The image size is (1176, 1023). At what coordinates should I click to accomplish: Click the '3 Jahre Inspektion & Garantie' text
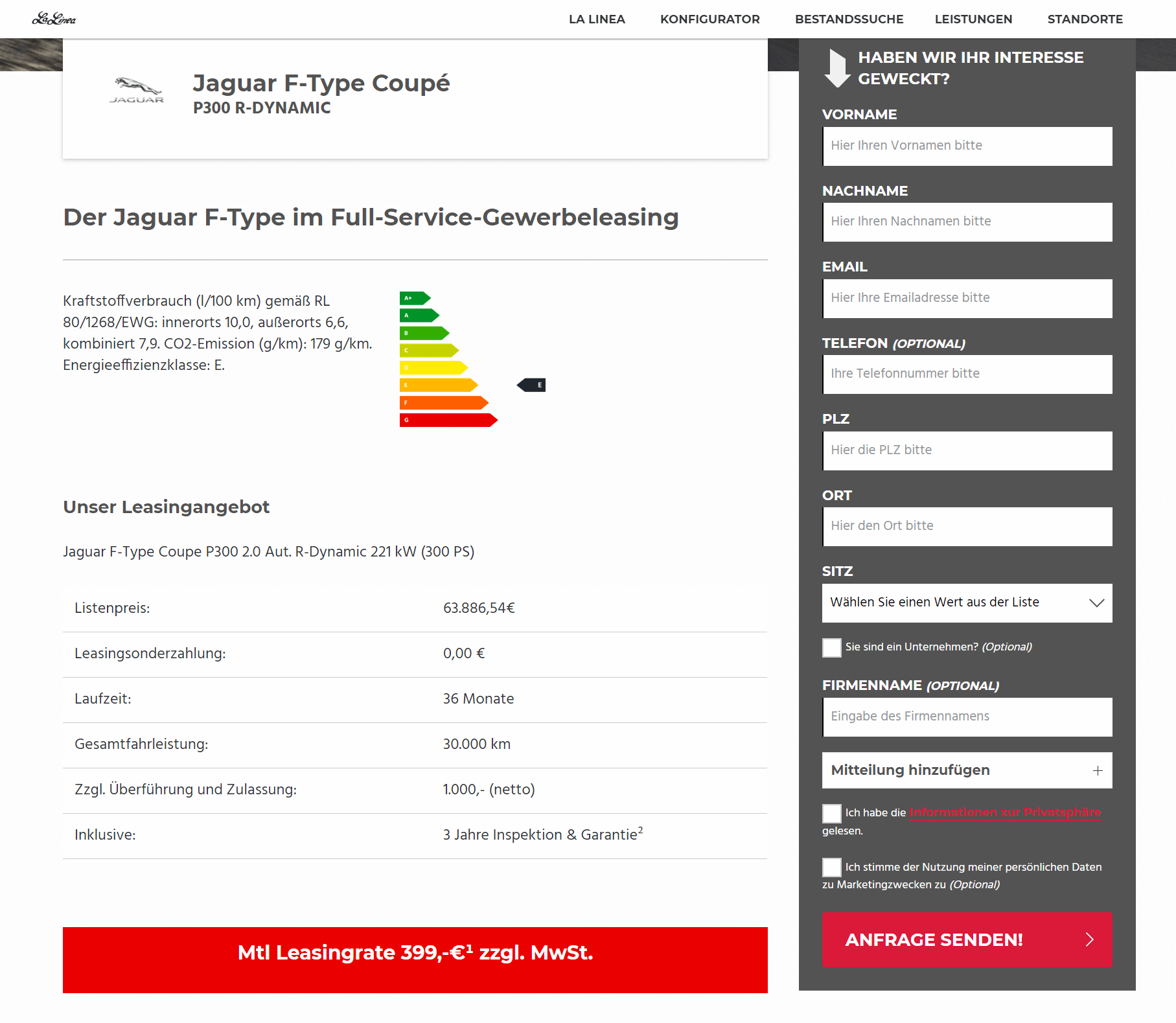[543, 834]
